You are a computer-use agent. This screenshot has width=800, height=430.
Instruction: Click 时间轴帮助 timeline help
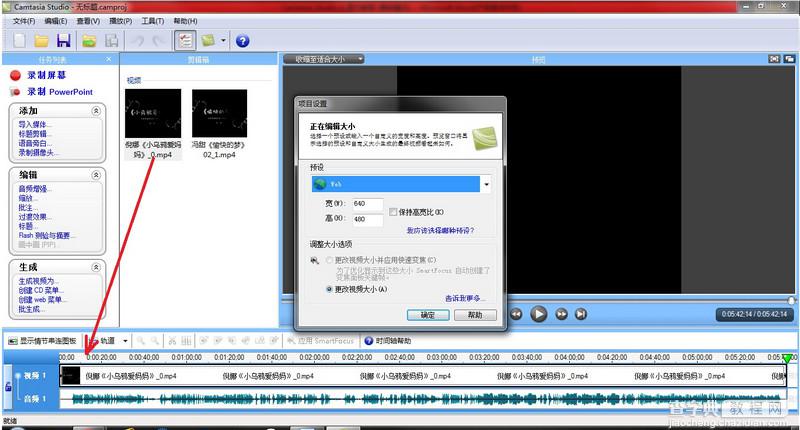388,341
